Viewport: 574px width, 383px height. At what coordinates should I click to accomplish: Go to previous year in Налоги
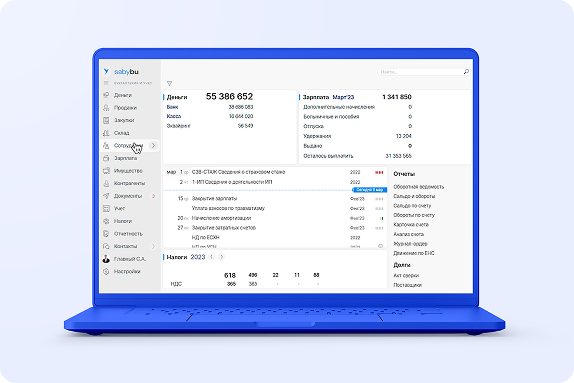coord(212,257)
